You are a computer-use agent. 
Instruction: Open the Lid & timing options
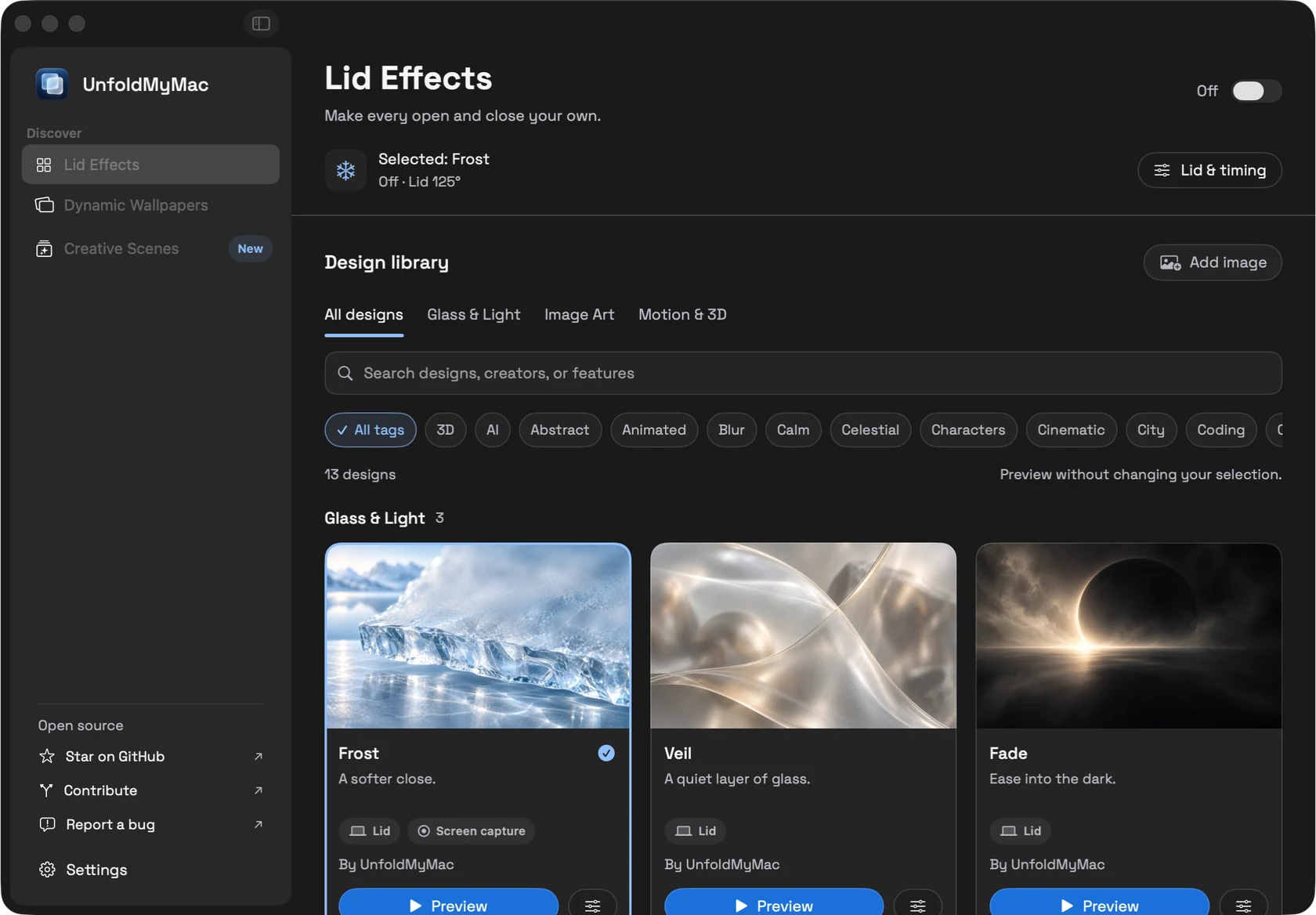click(x=1209, y=170)
